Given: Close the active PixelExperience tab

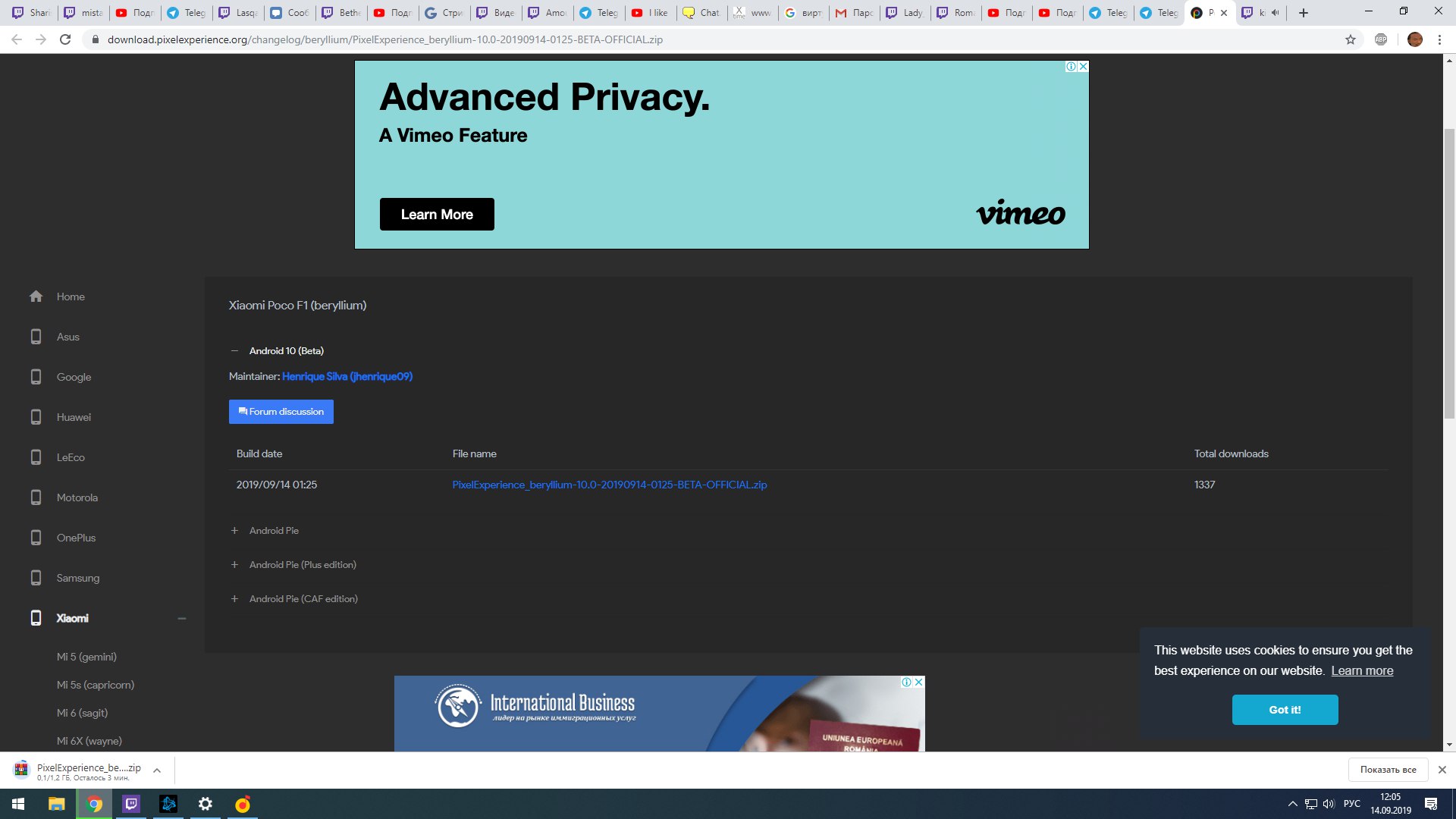Looking at the screenshot, I should pos(1224,13).
